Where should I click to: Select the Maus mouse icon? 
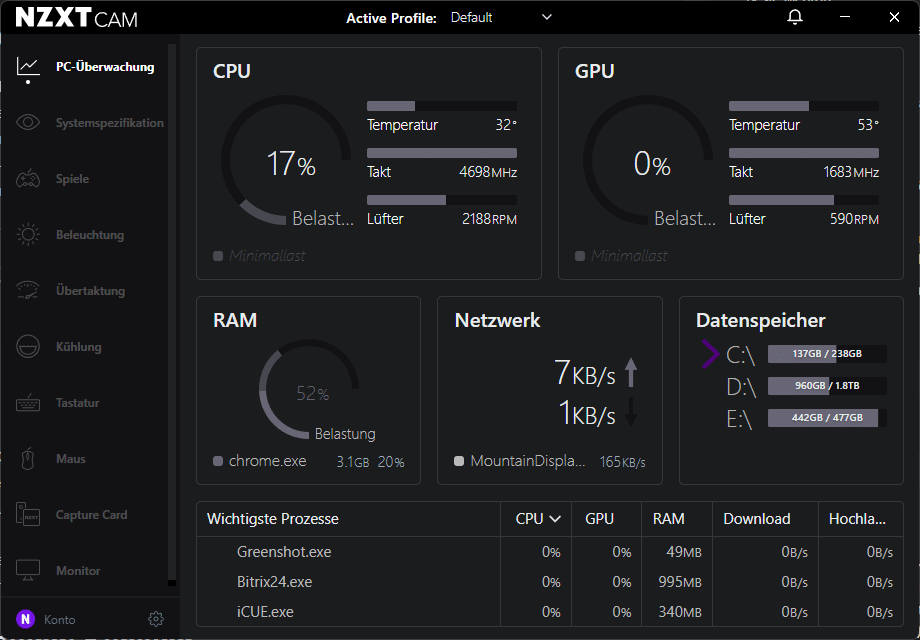click(x=28, y=459)
